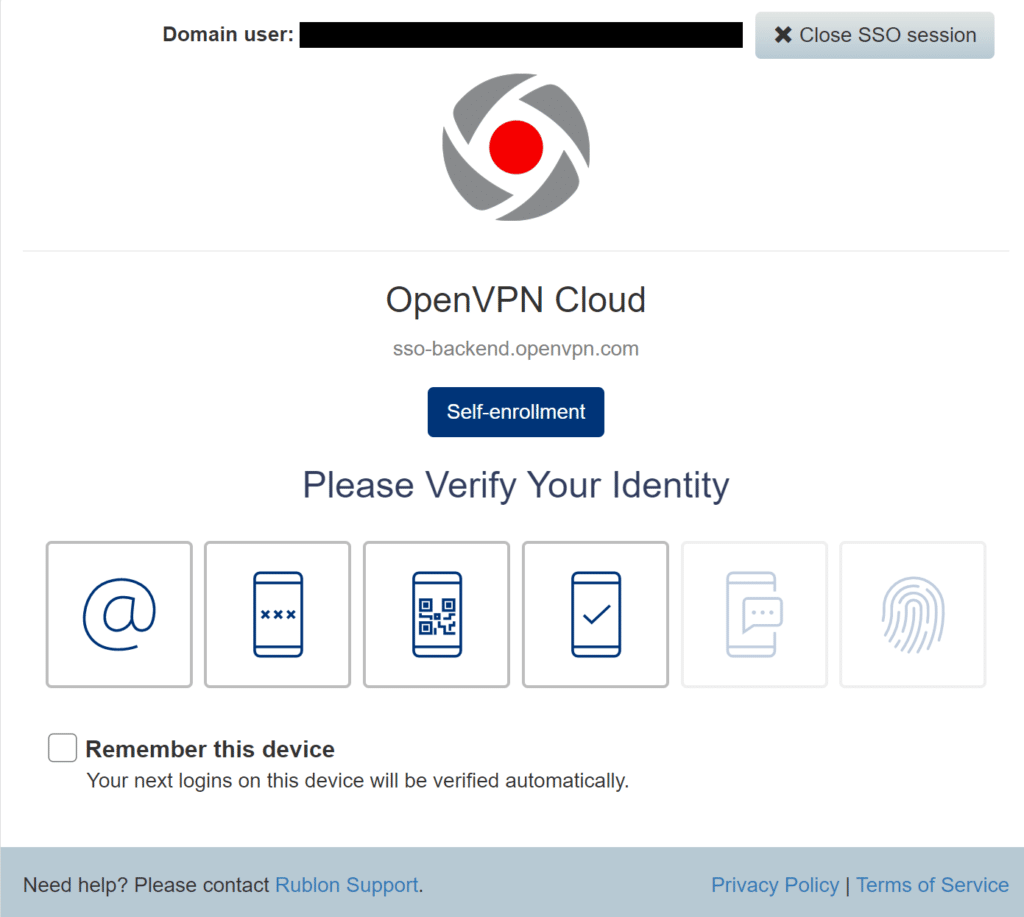Click the OpenVPN Cloud application title
The height and width of the screenshot is (917, 1024).
516,300
